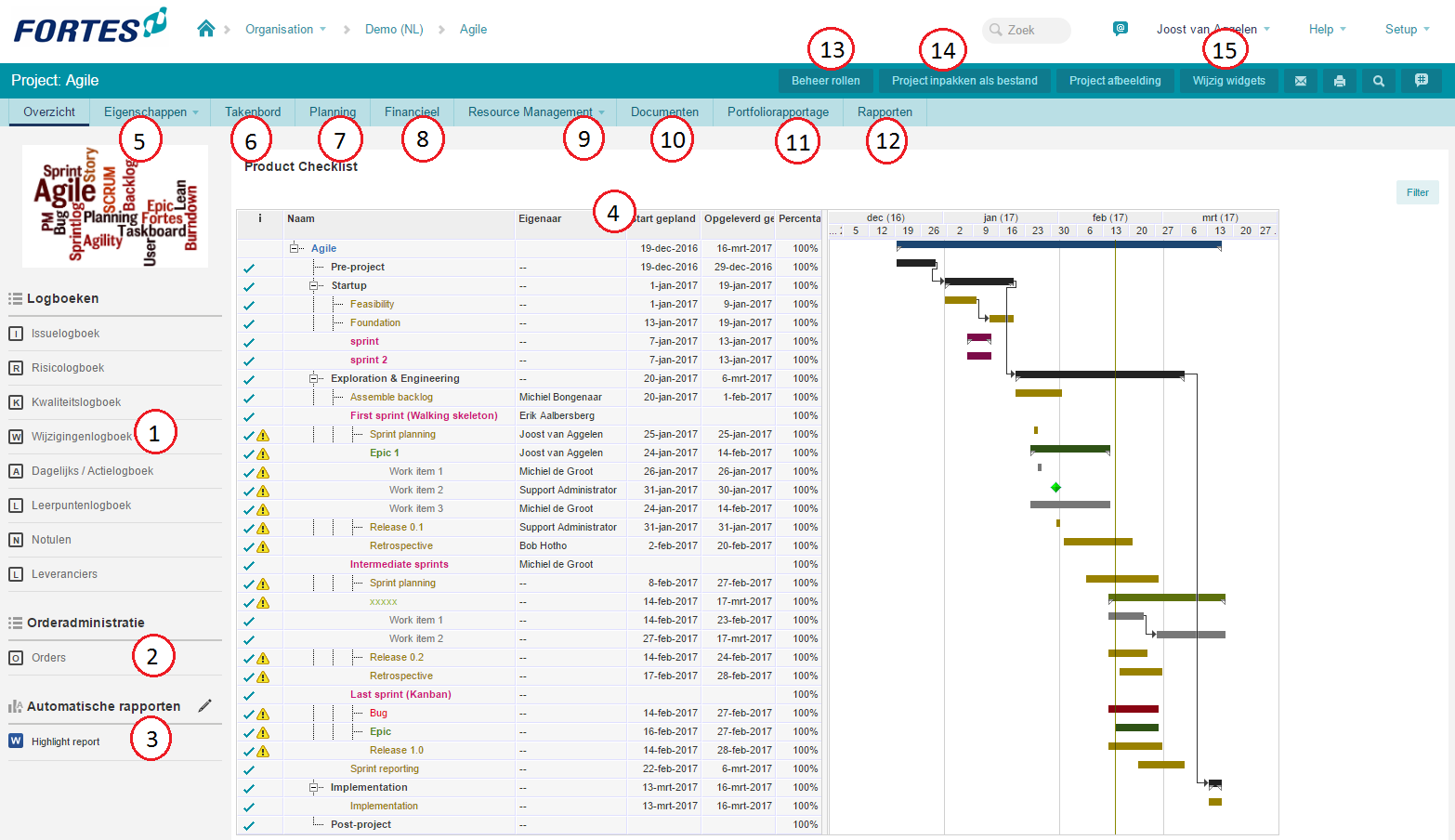Open the Leveranciers L icon
The image size is (1455, 840).
click(x=16, y=574)
